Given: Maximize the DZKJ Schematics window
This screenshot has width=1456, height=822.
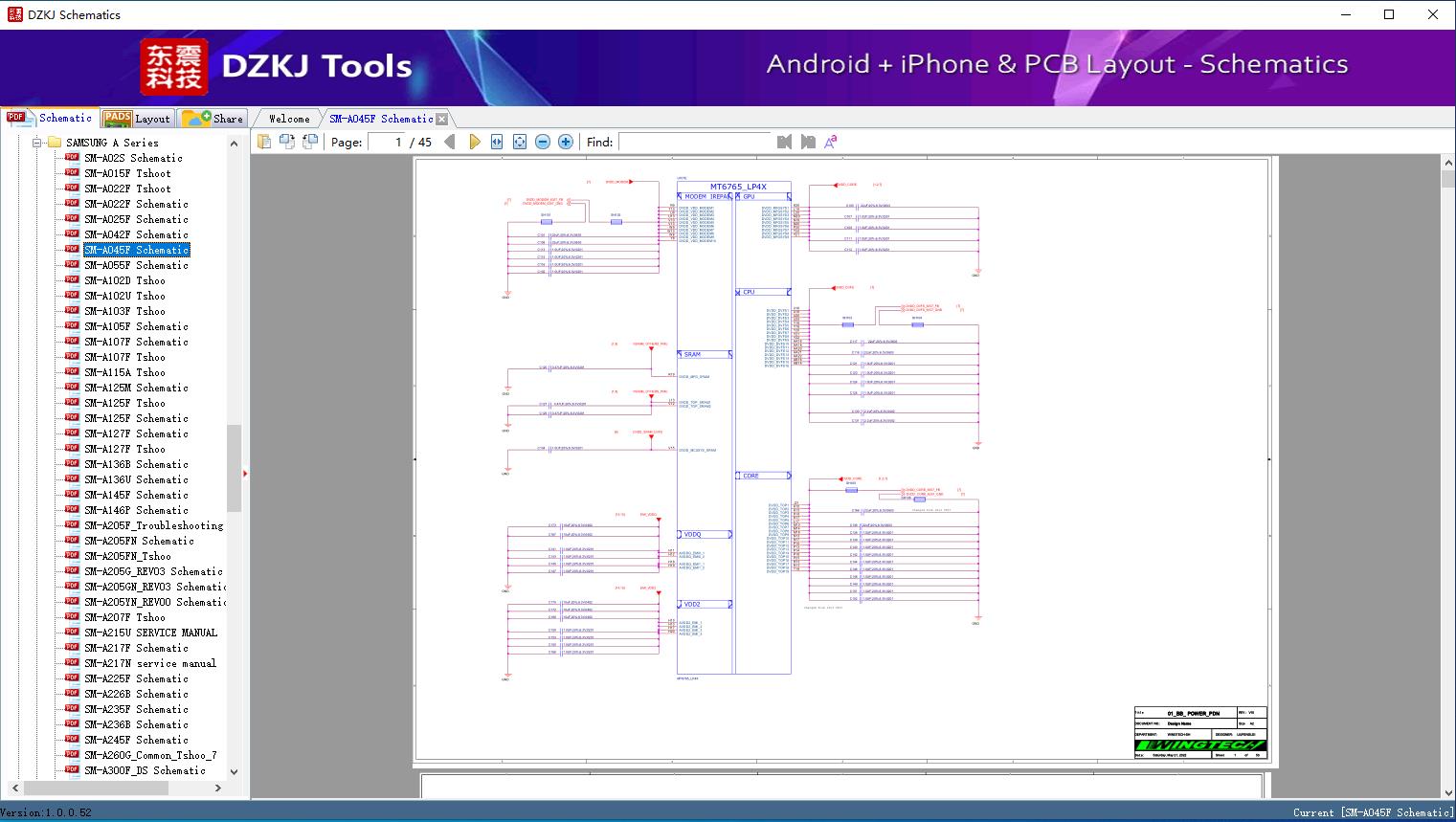Looking at the screenshot, I should (1389, 14).
